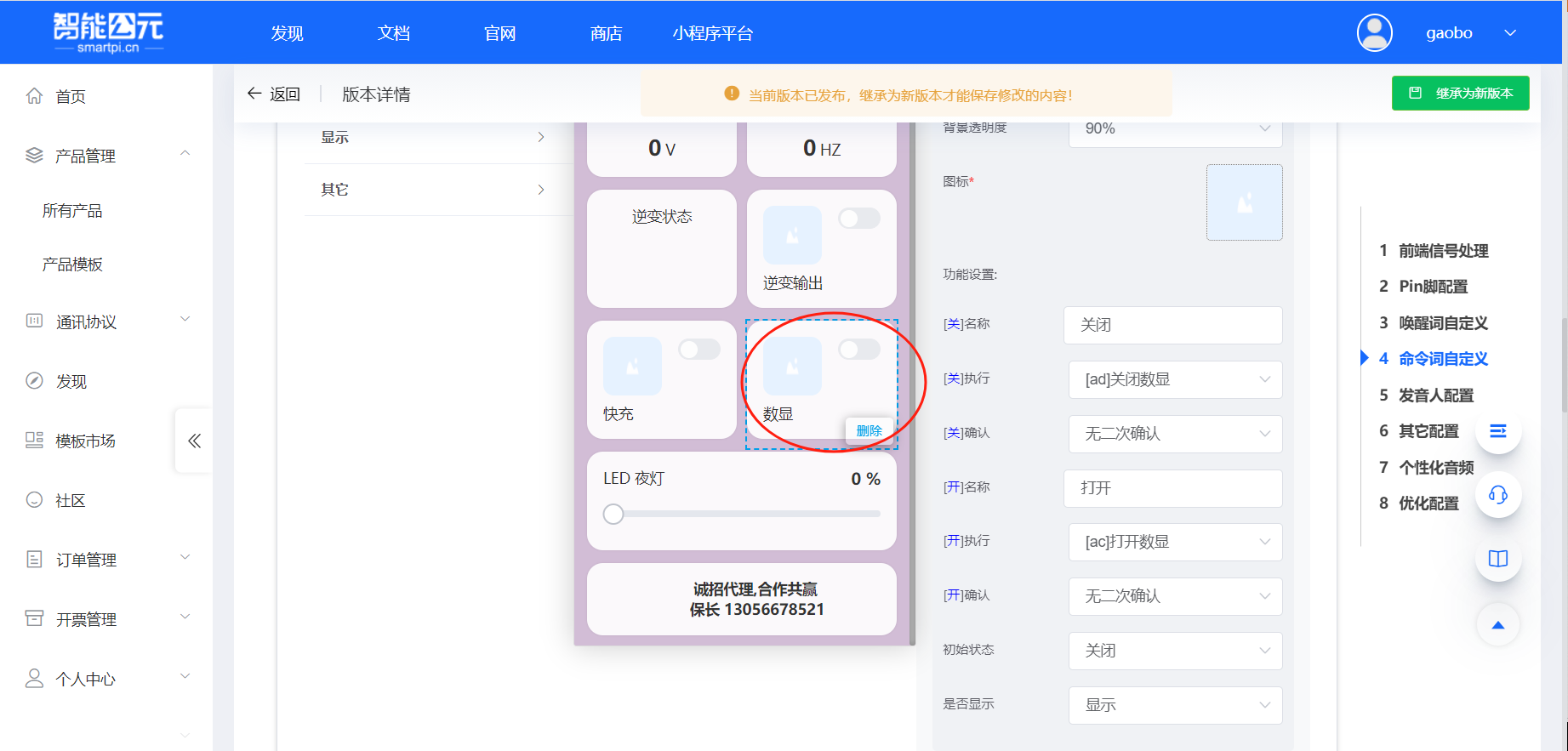
Task: Jump to 发音人配置 section
Action: point(1436,395)
